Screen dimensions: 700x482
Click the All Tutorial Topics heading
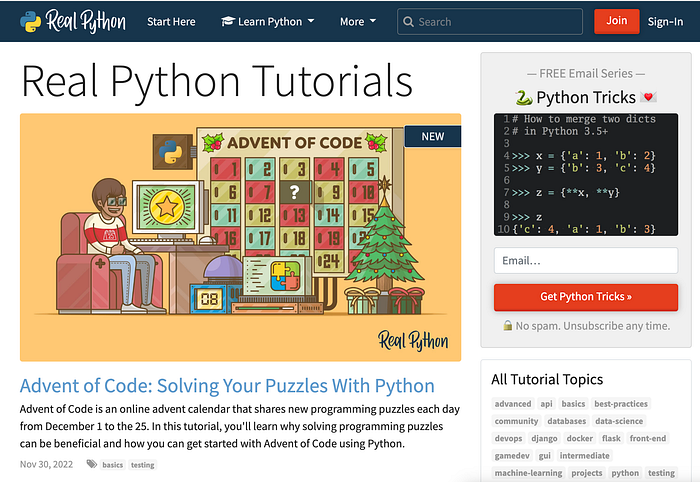coord(547,379)
